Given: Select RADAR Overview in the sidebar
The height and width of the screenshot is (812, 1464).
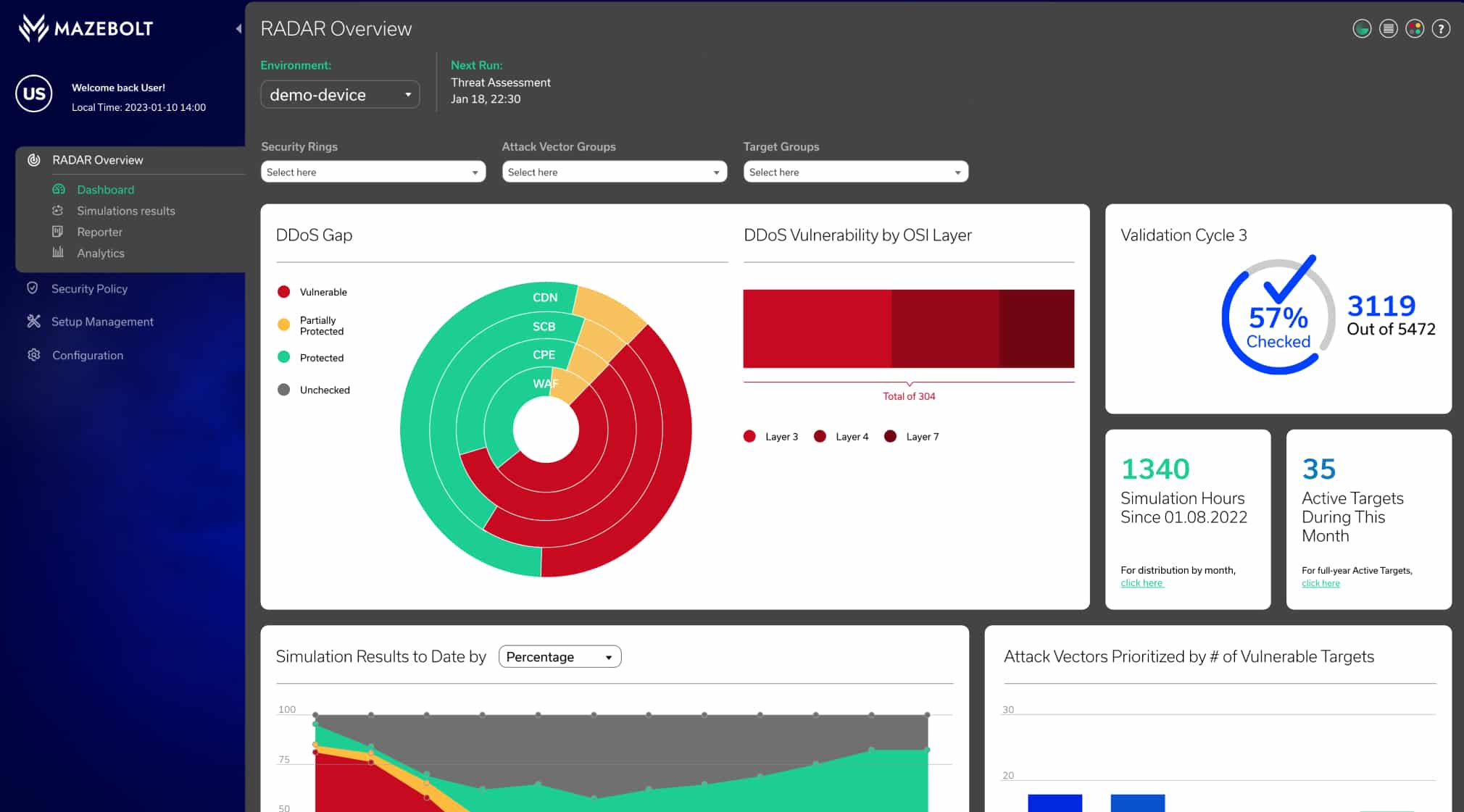Looking at the screenshot, I should pos(98,160).
